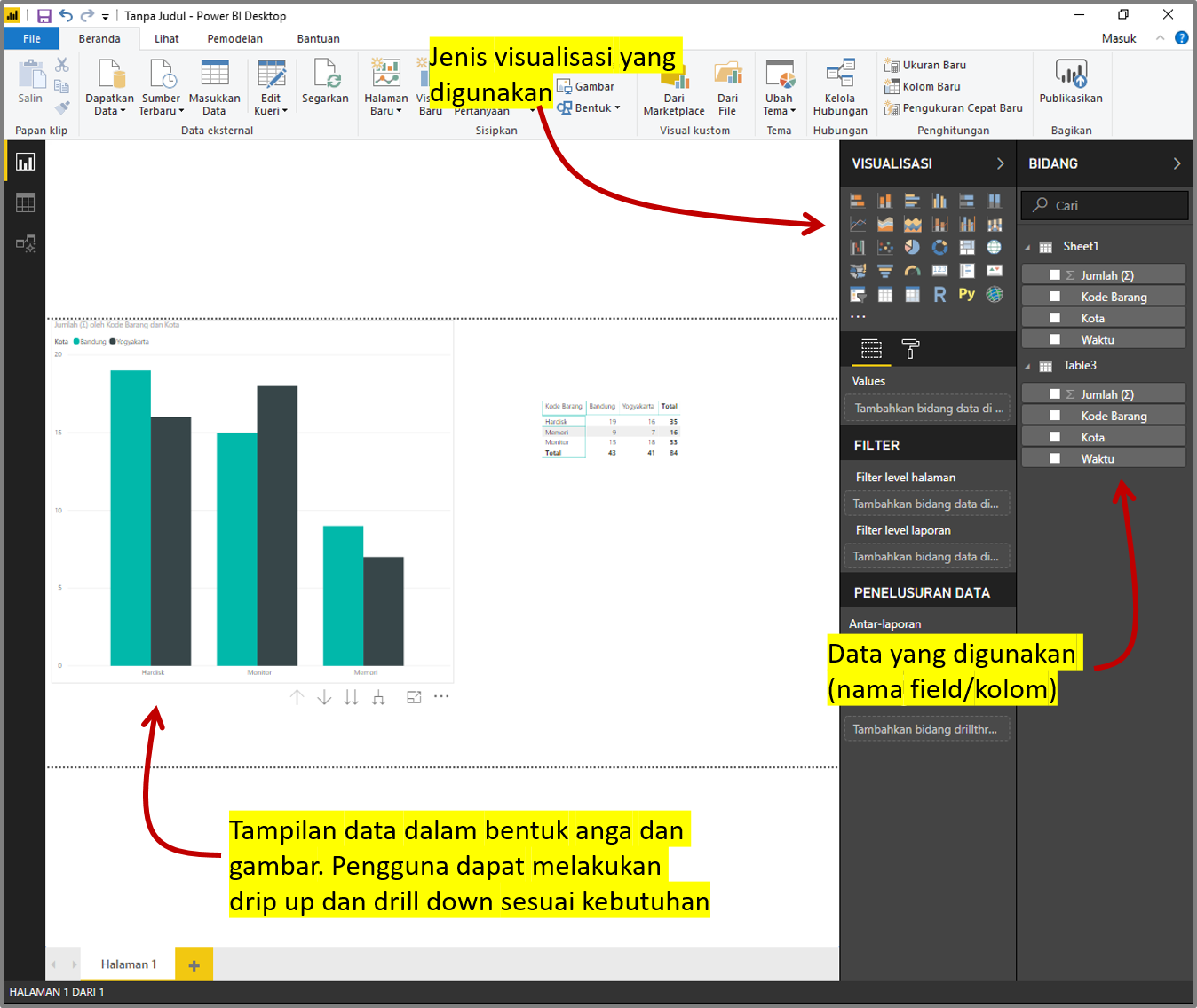The image size is (1197, 1008).
Task: Switch to Data view in the left sidebar
Action: pos(25,202)
